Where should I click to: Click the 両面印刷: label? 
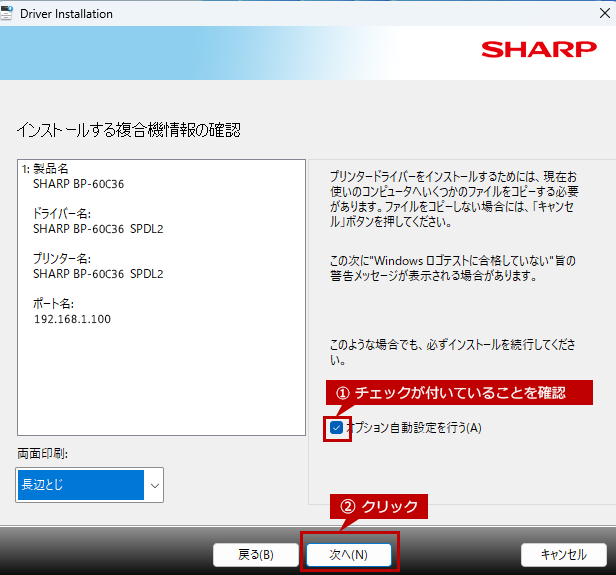[x=42, y=454]
